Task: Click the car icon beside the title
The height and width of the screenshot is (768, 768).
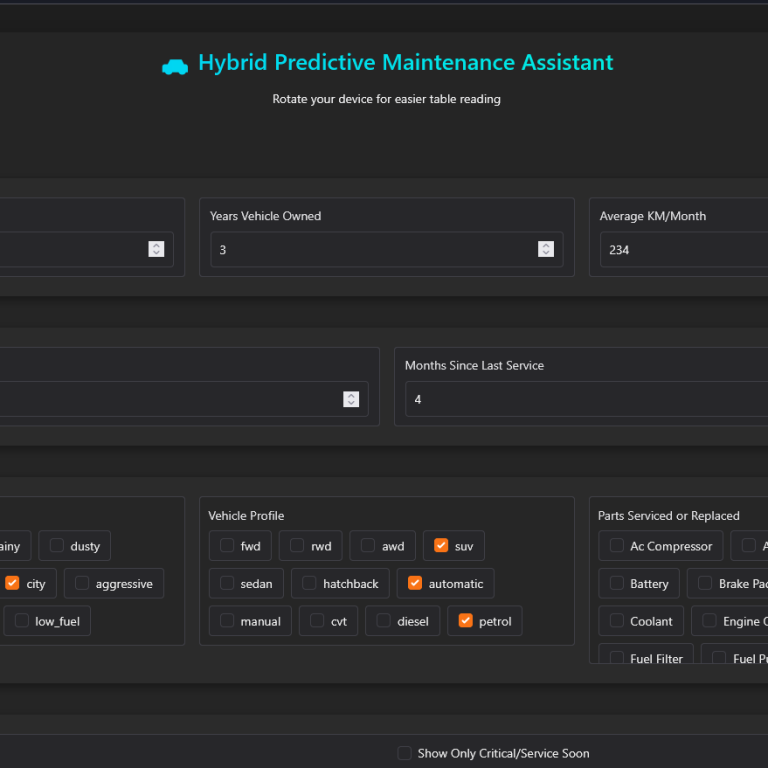Action: click(175, 66)
